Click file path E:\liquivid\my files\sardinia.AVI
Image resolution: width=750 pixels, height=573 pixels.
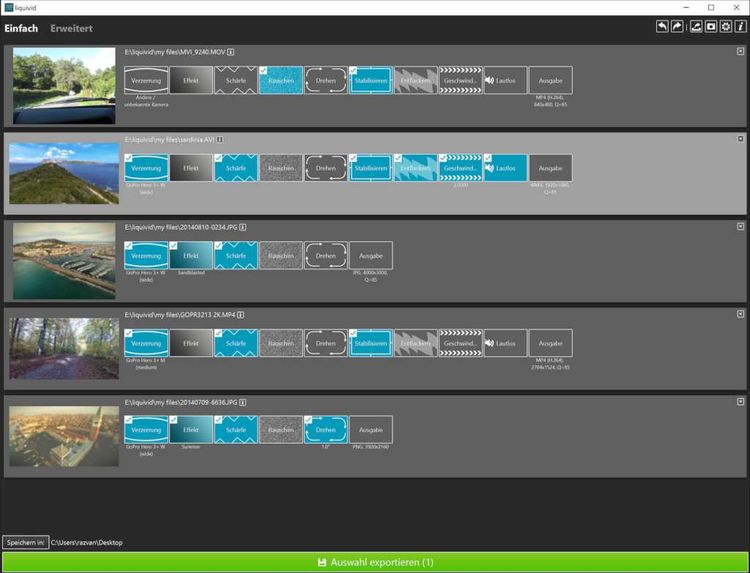(170, 140)
